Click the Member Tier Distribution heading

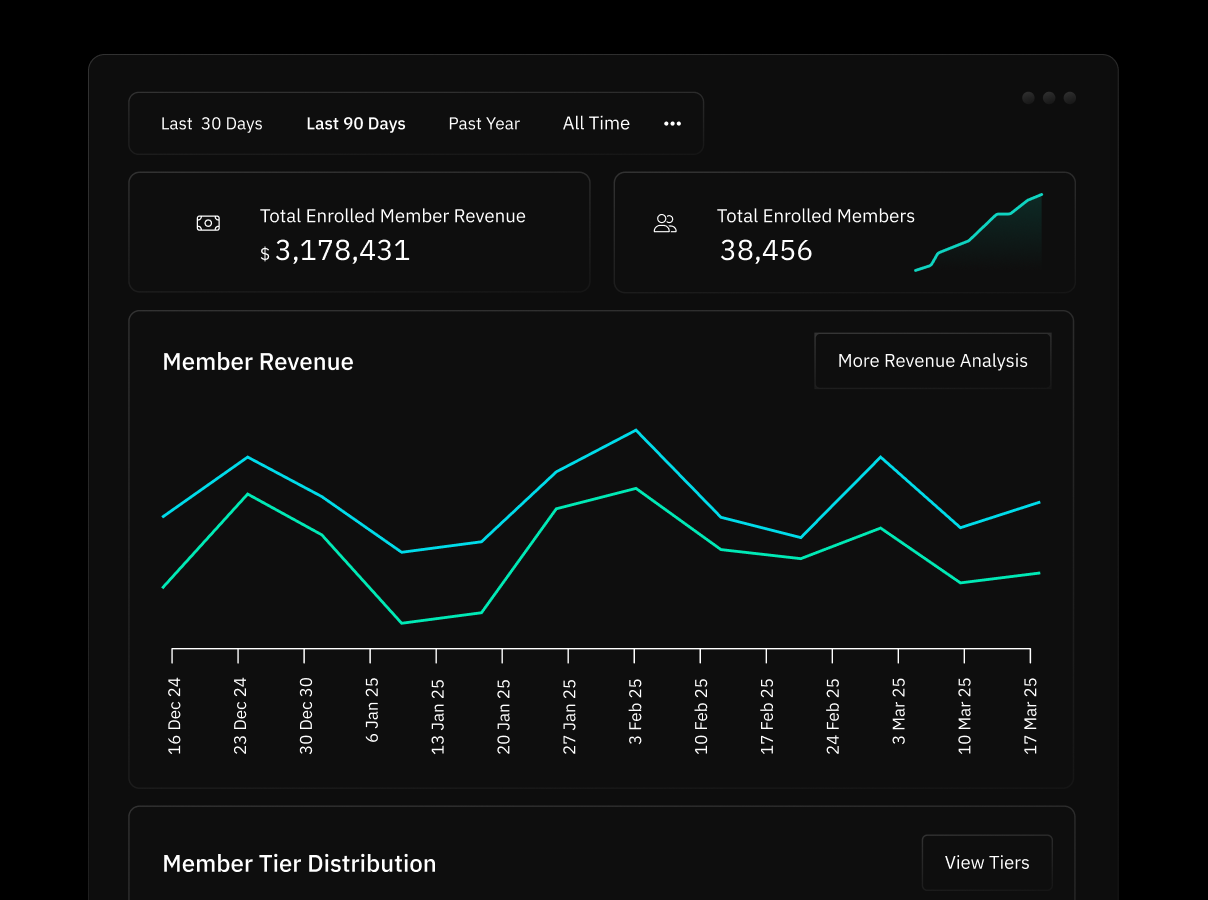tap(299, 863)
